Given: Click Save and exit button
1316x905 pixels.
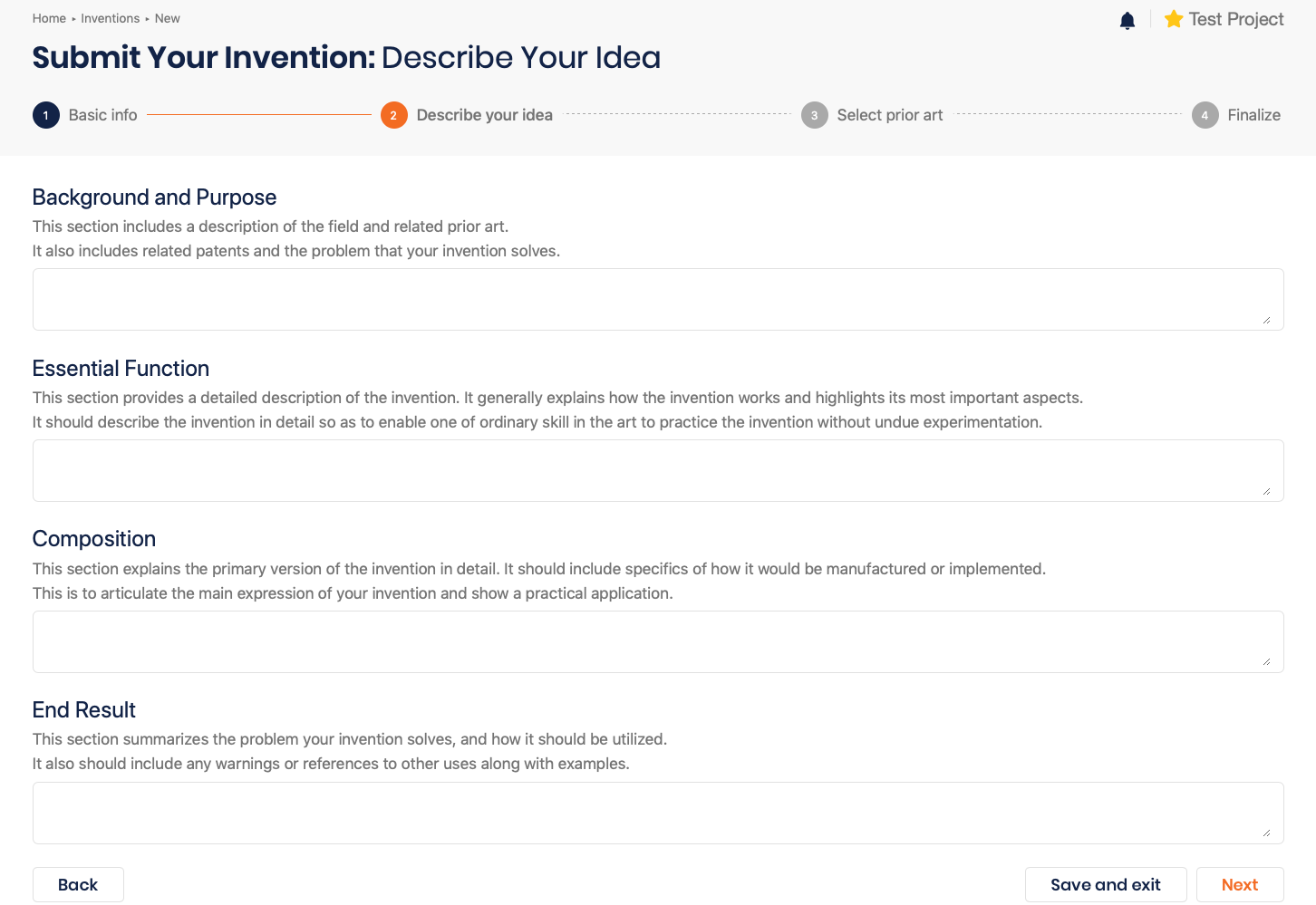Looking at the screenshot, I should (x=1106, y=885).
